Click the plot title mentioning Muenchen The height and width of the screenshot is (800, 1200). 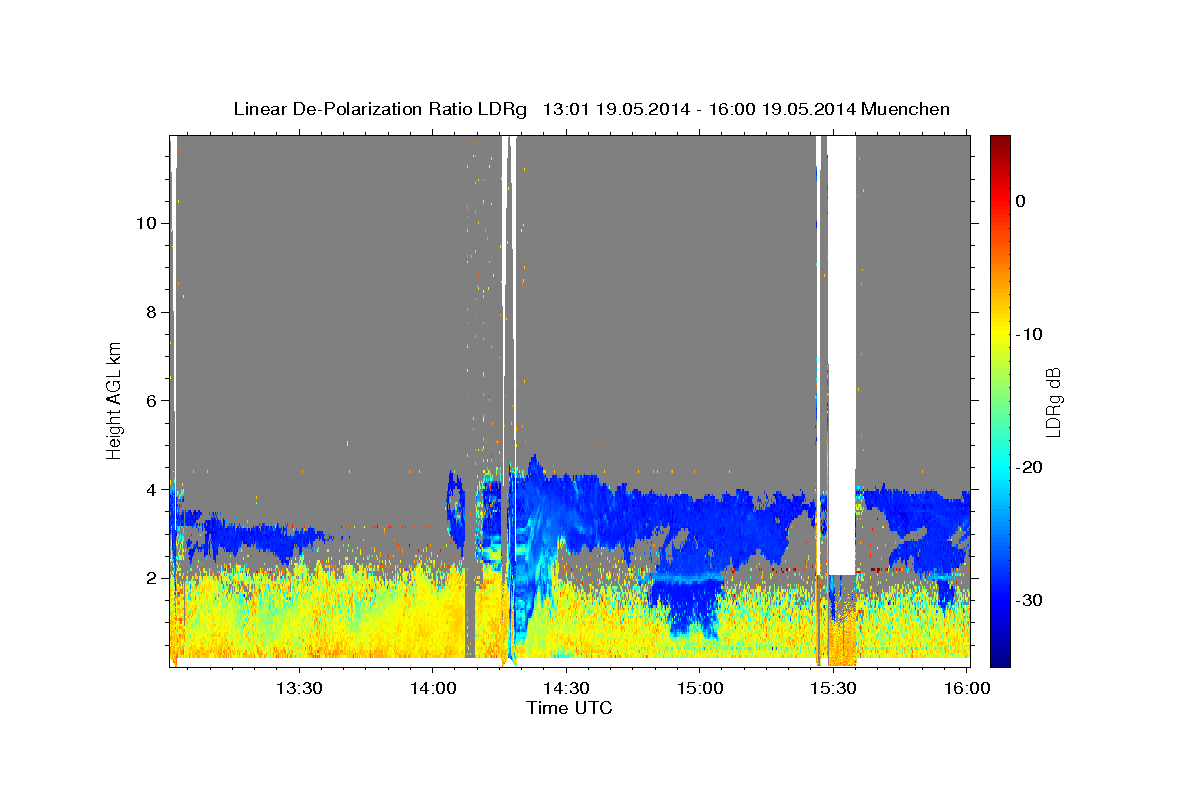point(591,109)
